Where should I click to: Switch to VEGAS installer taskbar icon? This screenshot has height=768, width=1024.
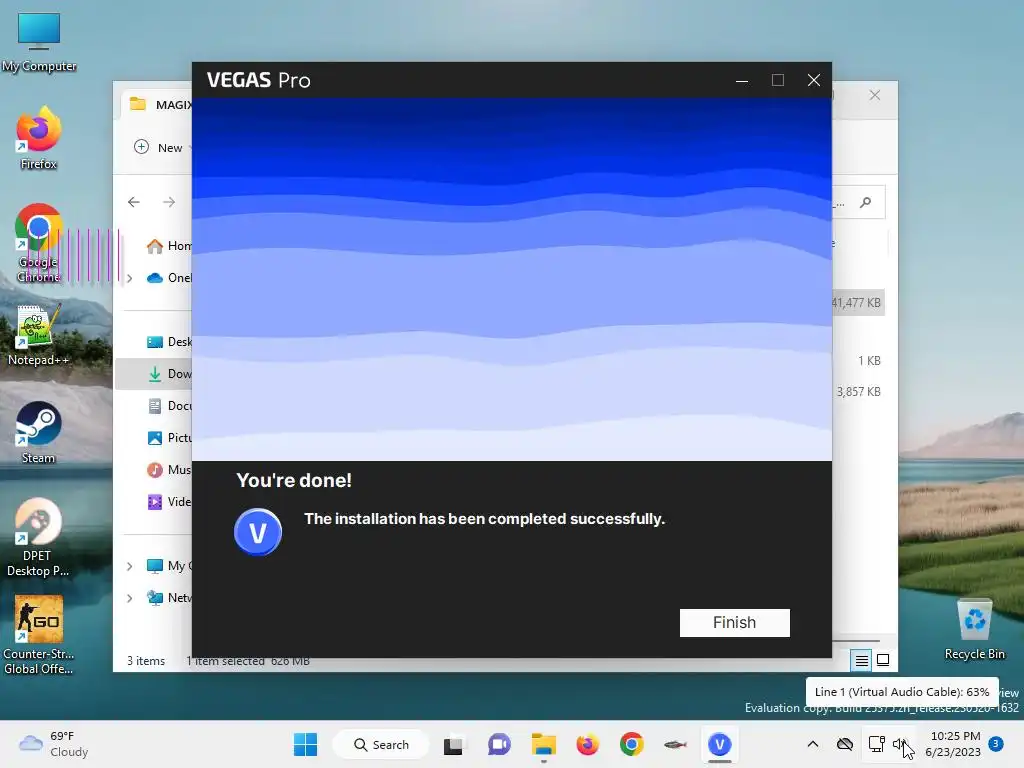point(719,744)
